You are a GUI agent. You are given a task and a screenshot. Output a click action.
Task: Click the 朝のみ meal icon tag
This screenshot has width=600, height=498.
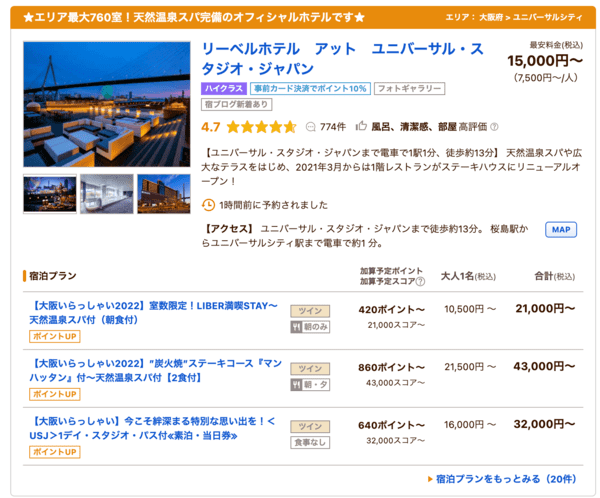310,327
